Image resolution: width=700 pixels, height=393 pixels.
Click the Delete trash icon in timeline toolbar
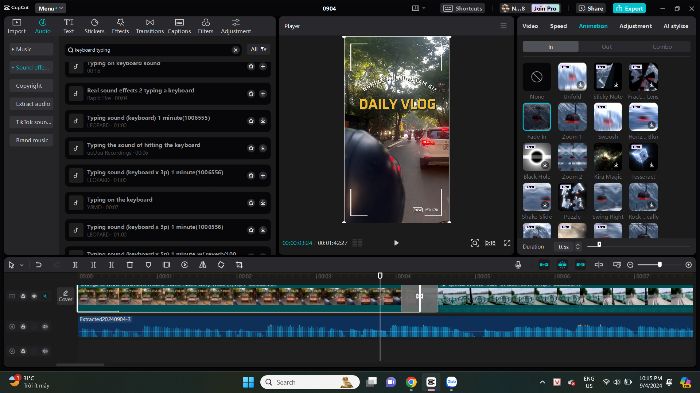pyautogui.click(x=129, y=265)
